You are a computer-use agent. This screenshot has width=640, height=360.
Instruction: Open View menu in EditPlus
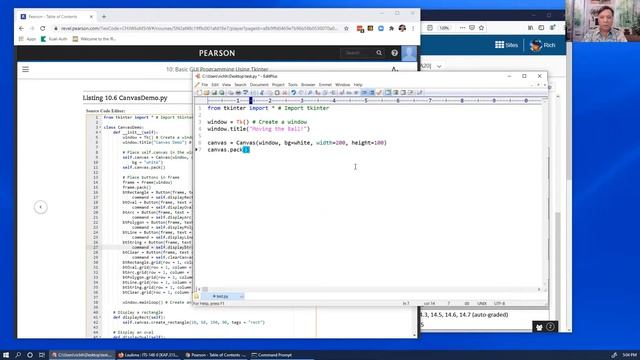point(227,84)
